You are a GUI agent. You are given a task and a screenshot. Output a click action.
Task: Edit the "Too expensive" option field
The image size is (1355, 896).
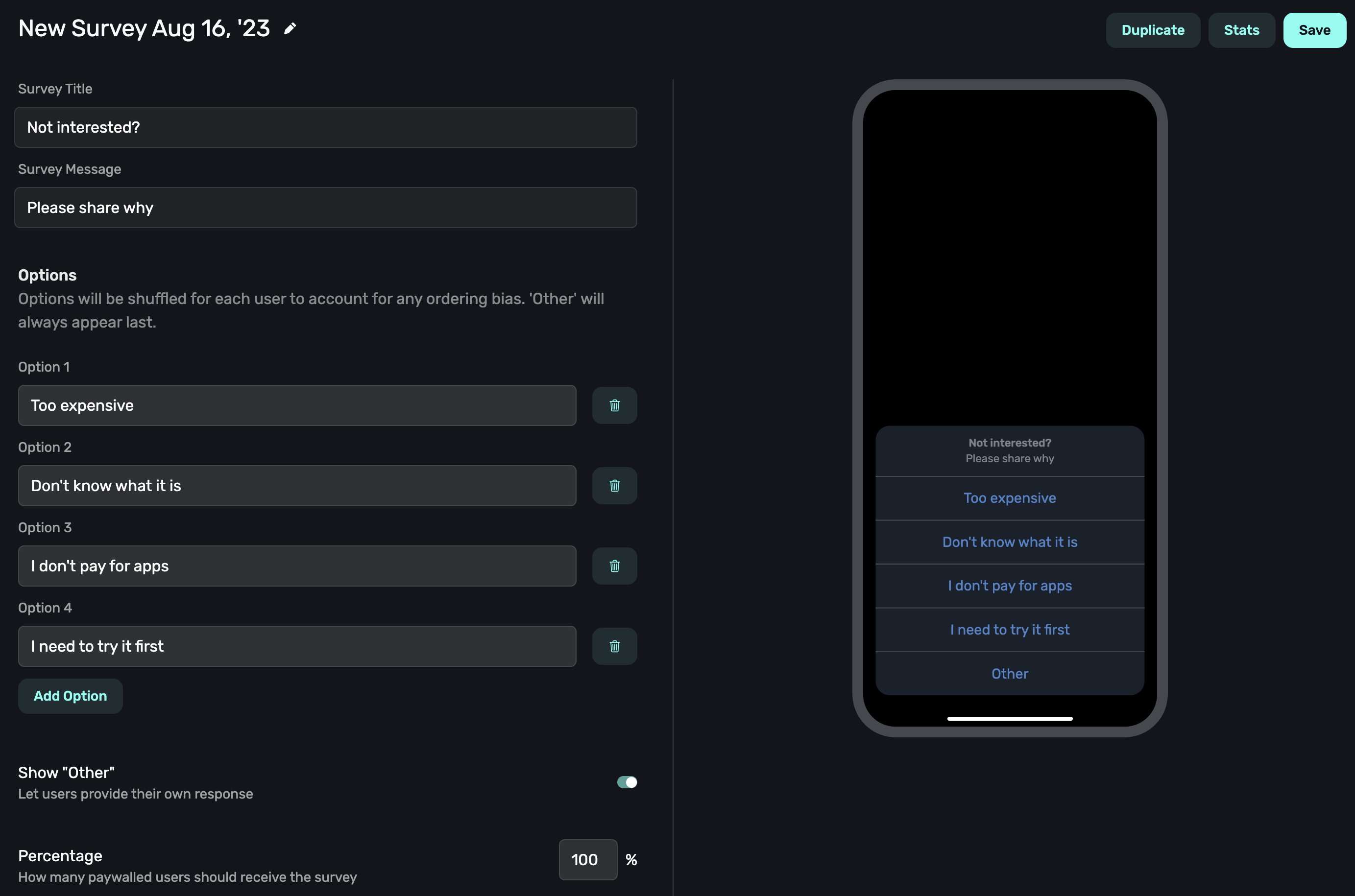[x=297, y=405]
